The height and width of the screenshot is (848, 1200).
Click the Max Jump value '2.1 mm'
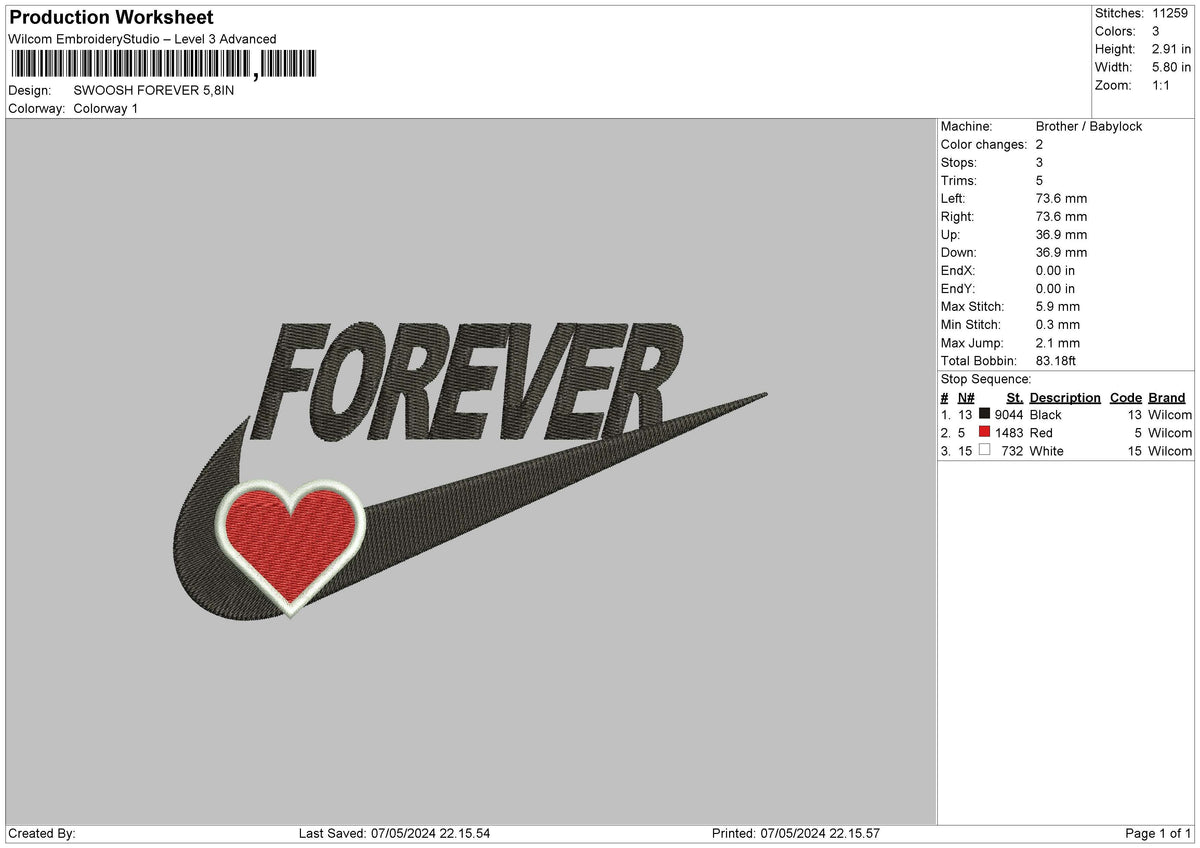coord(1058,343)
